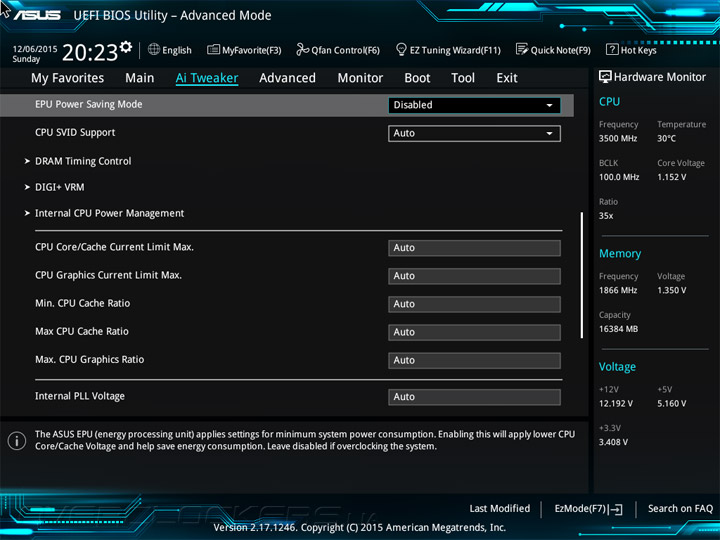This screenshot has width=720, height=540.
Task: Click the ASUS logo
Action: click(x=37, y=15)
